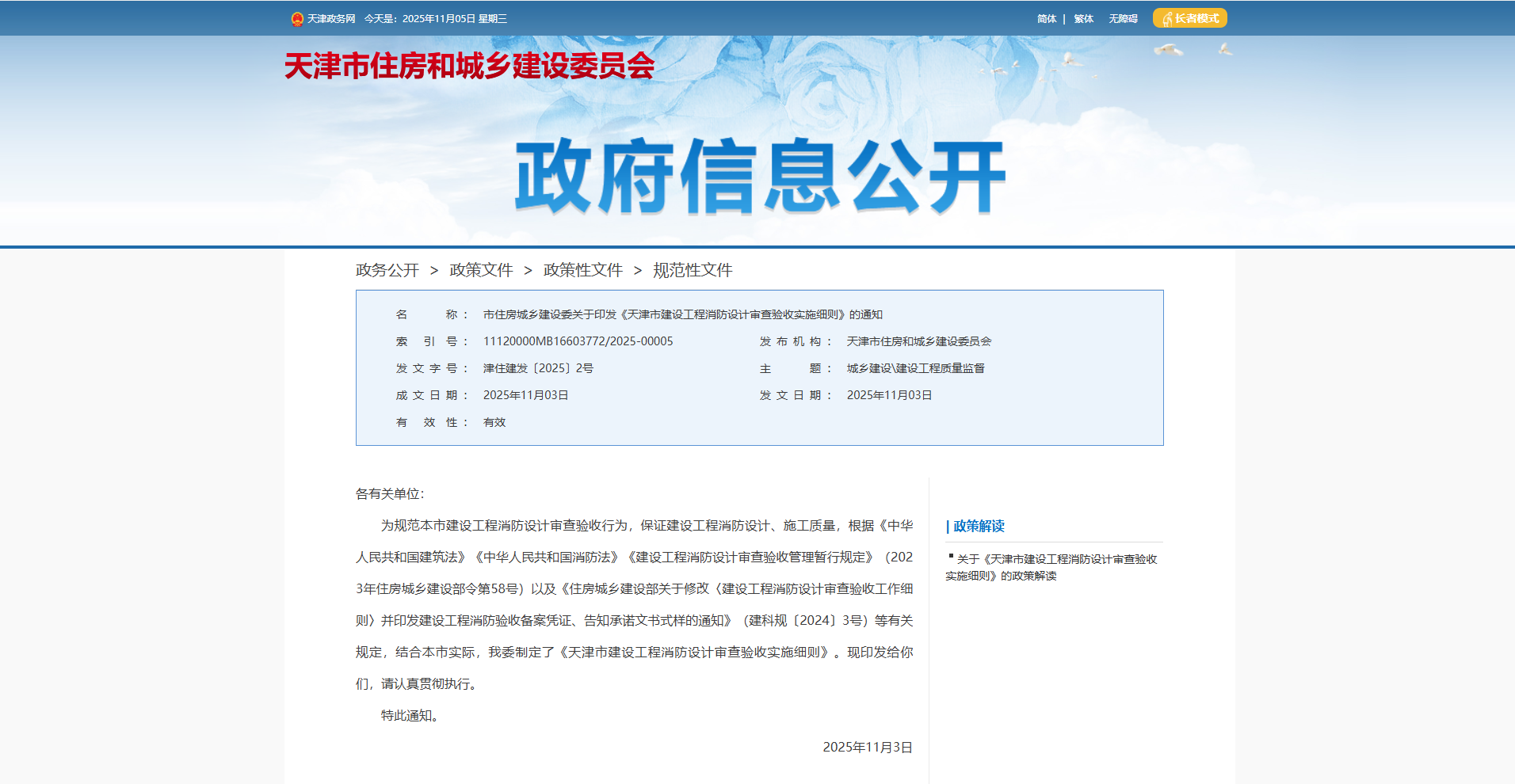Select 政策性文件 in the breadcrumb
This screenshot has height=784, width=1515.
[582, 269]
